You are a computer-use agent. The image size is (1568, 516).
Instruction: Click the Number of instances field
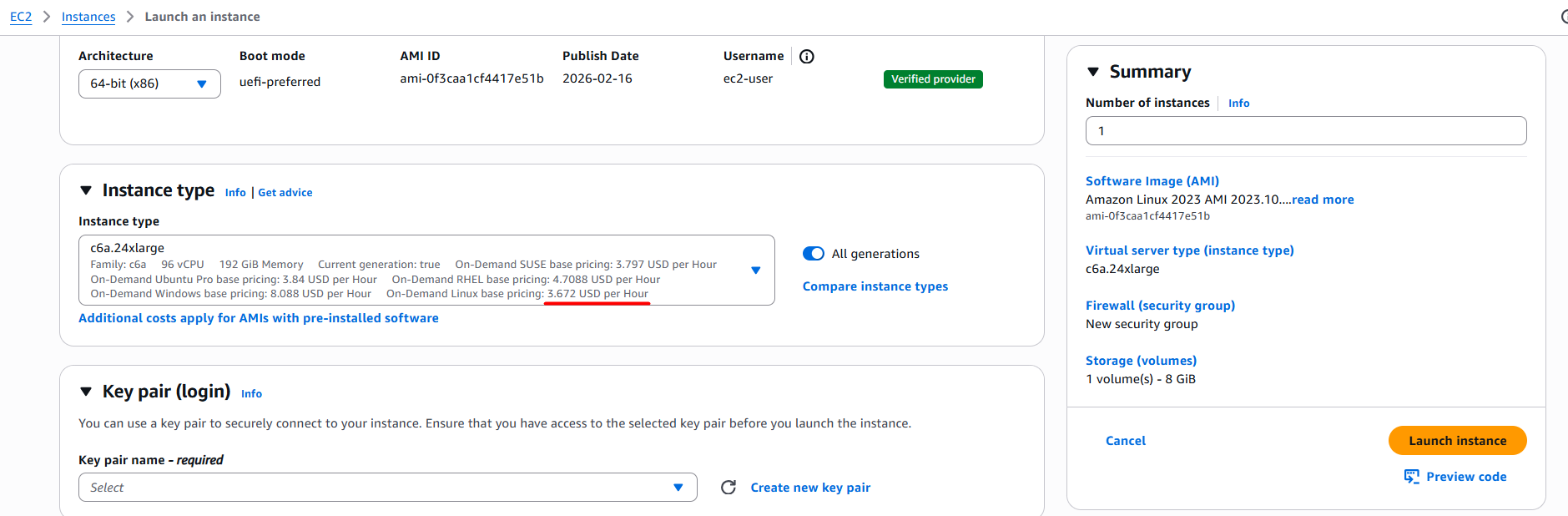coord(1305,131)
